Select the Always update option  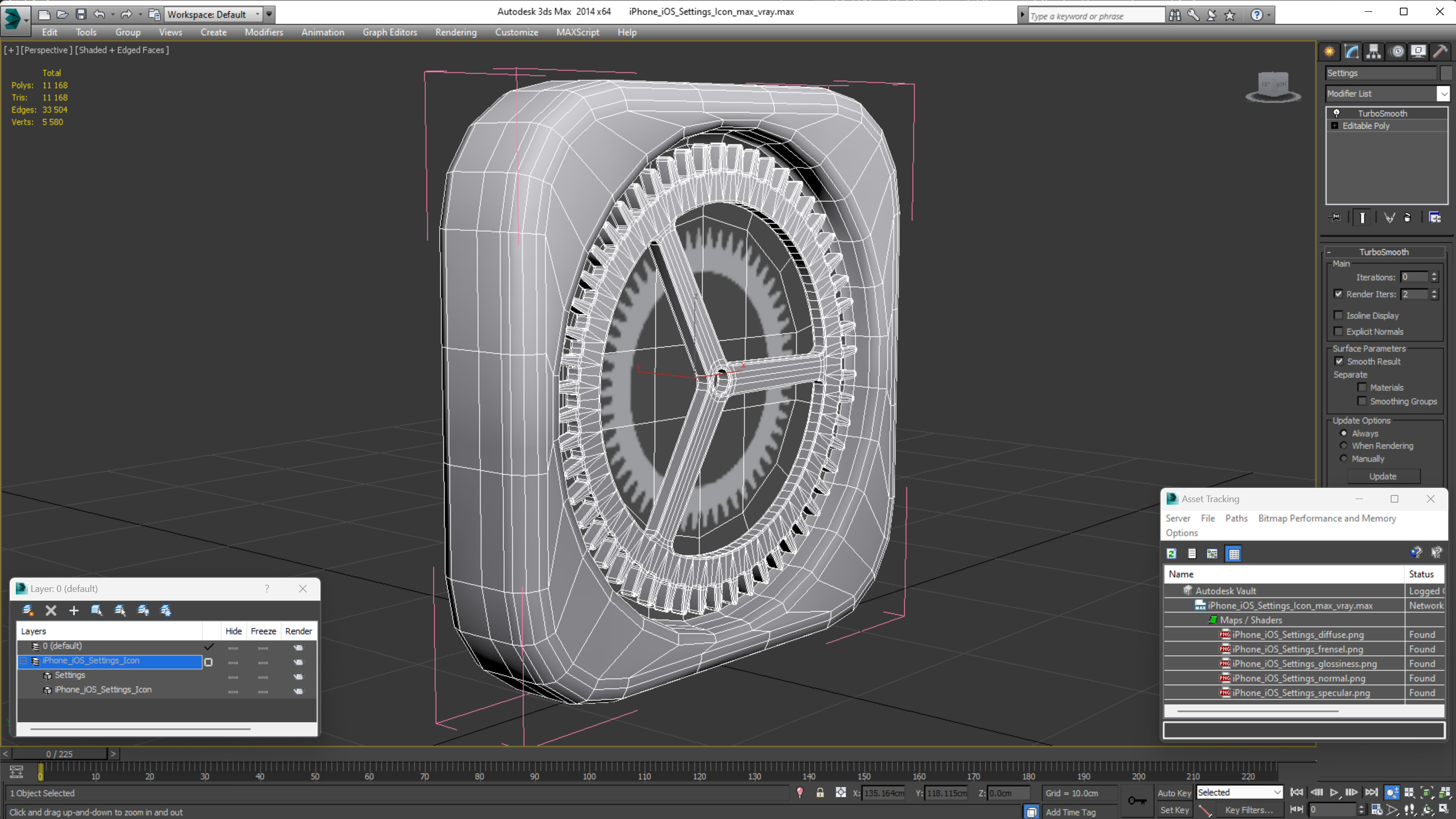pyautogui.click(x=1344, y=433)
